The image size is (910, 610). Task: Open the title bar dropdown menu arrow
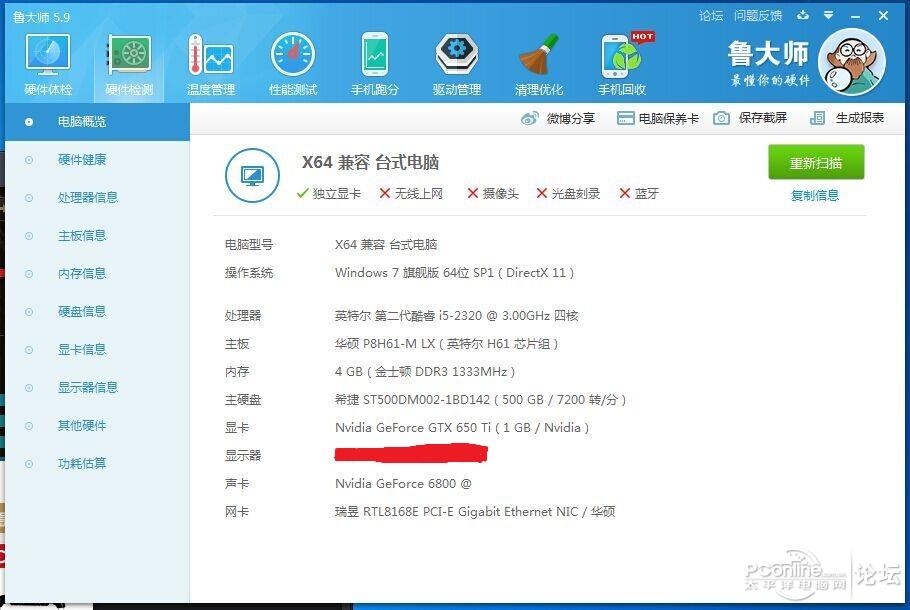(829, 15)
